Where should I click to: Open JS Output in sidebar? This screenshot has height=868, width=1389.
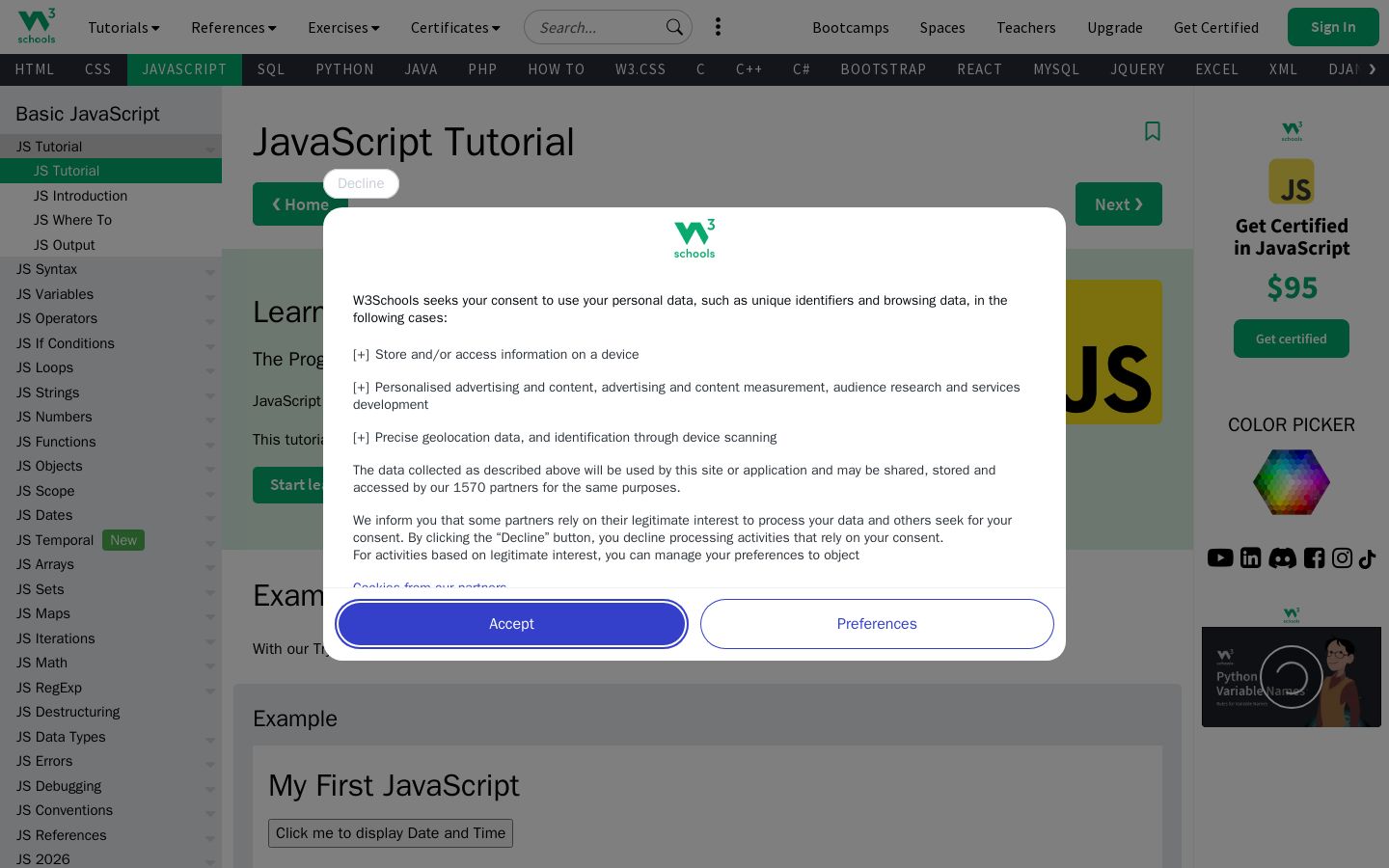[111, 245]
